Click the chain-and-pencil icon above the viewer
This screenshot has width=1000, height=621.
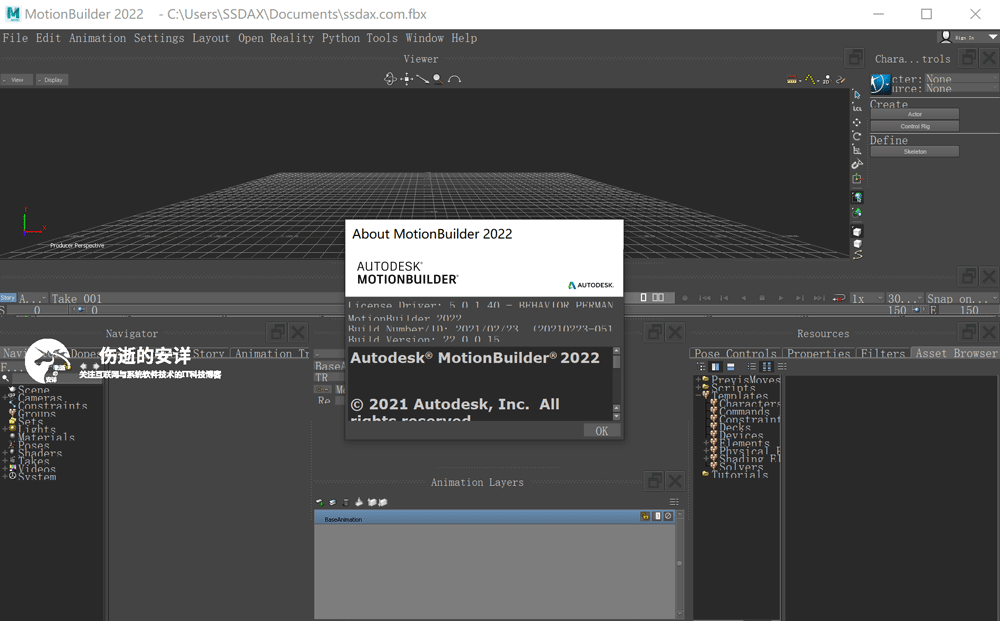[x=841, y=80]
